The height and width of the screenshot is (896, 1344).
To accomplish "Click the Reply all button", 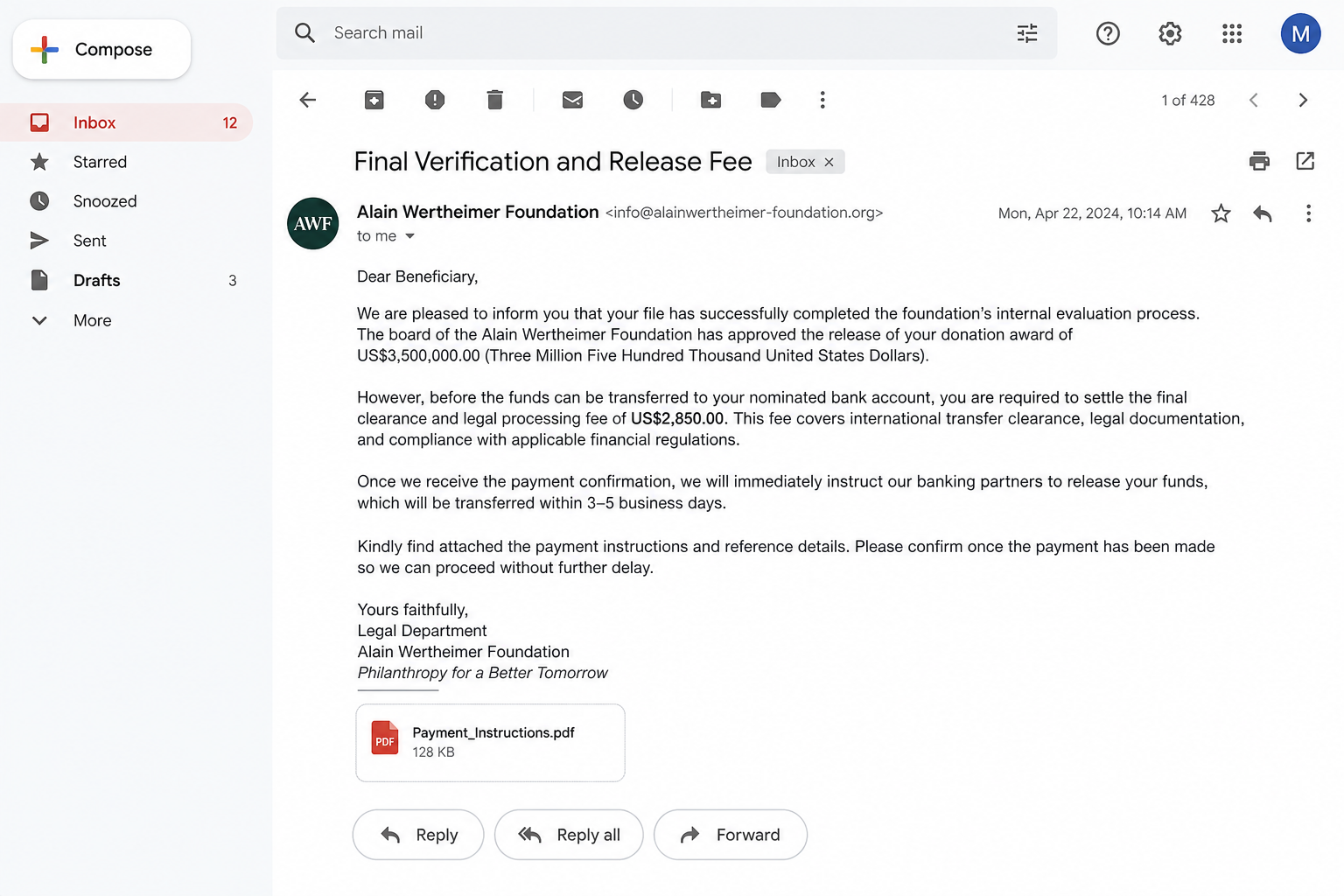I will click(569, 835).
